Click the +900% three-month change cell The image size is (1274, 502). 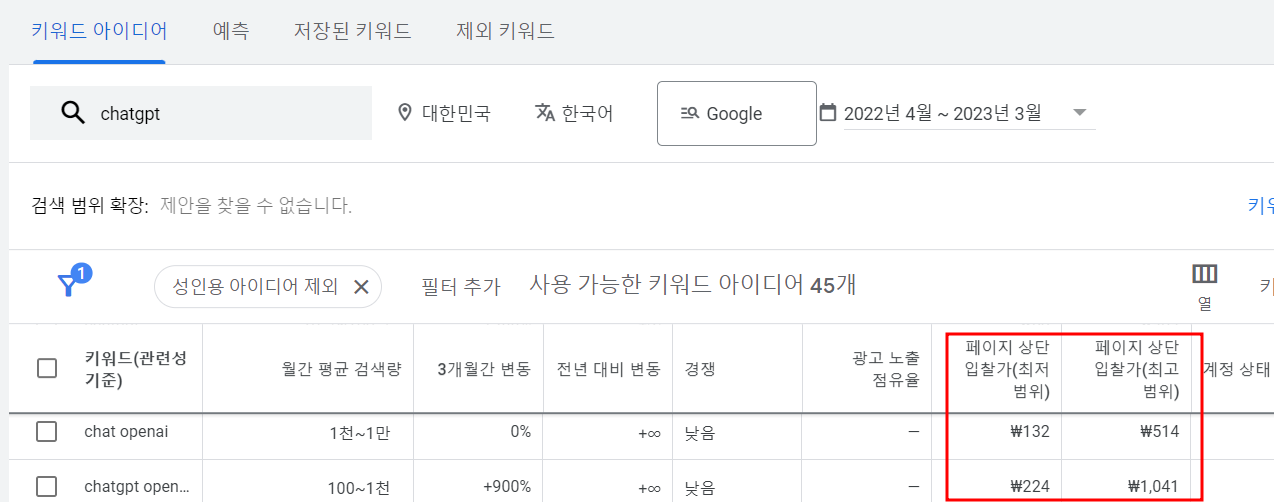click(506, 487)
